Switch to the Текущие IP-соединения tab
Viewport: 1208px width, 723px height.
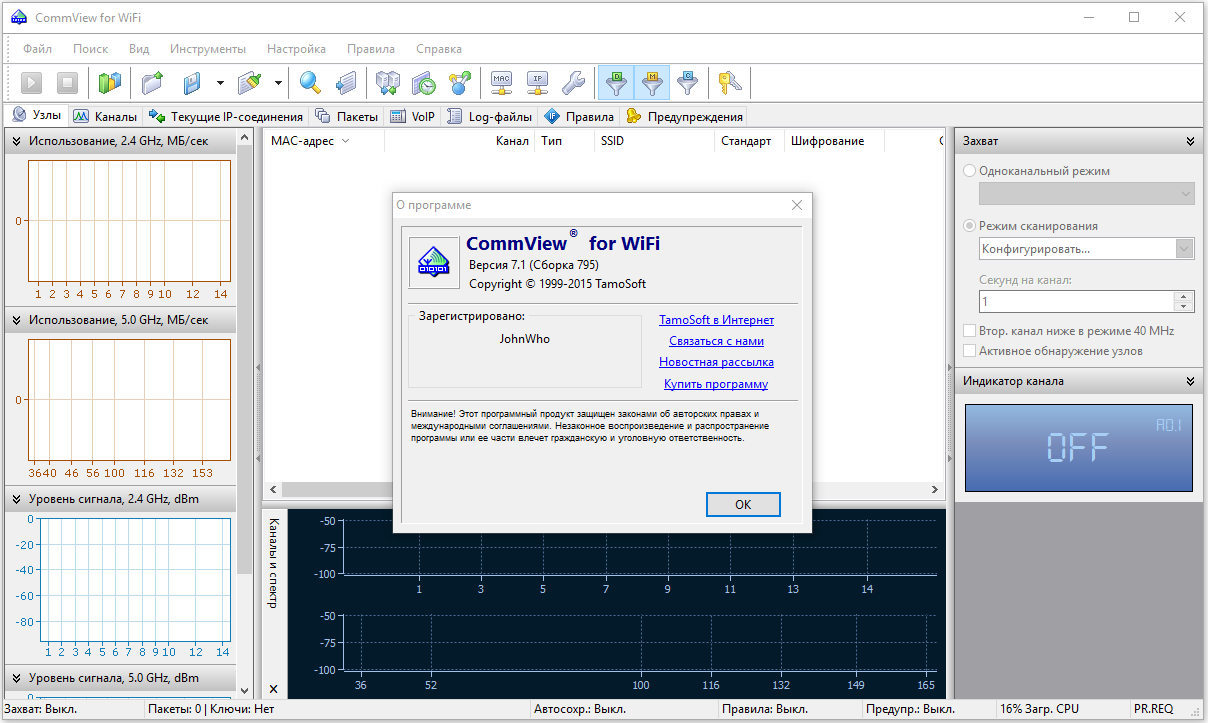pos(226,116)
